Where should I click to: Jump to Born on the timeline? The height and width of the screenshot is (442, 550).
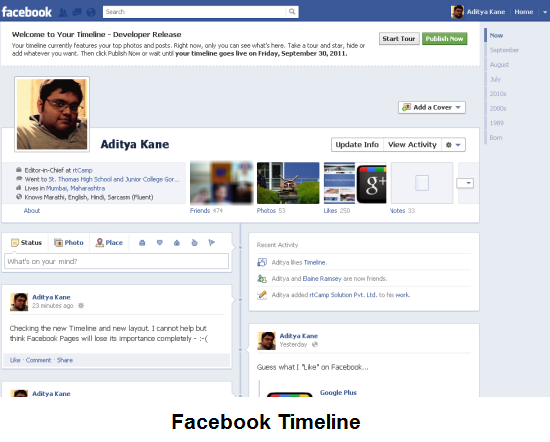tap(496, 138)
